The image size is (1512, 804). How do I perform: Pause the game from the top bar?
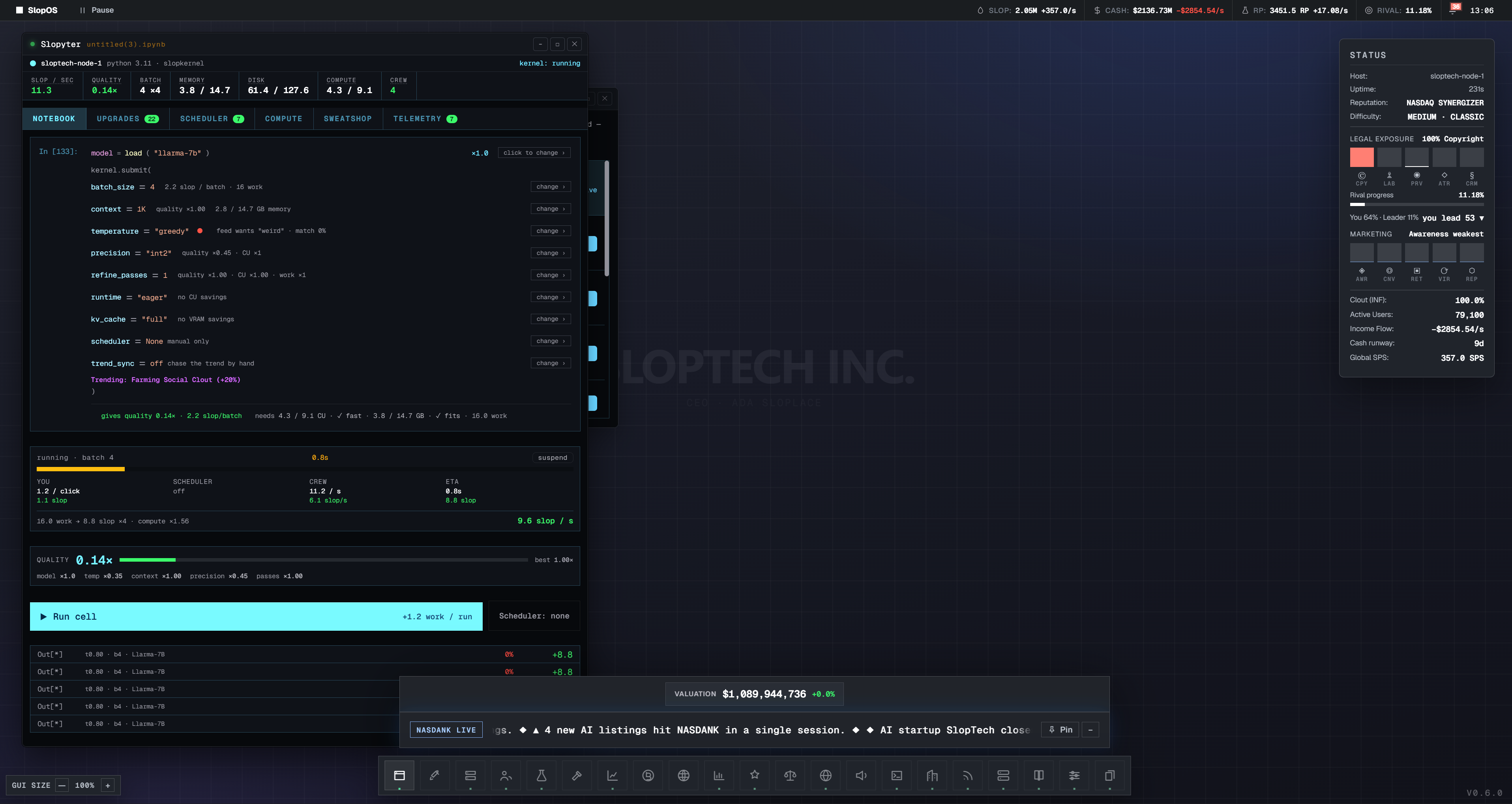[97, 10]
